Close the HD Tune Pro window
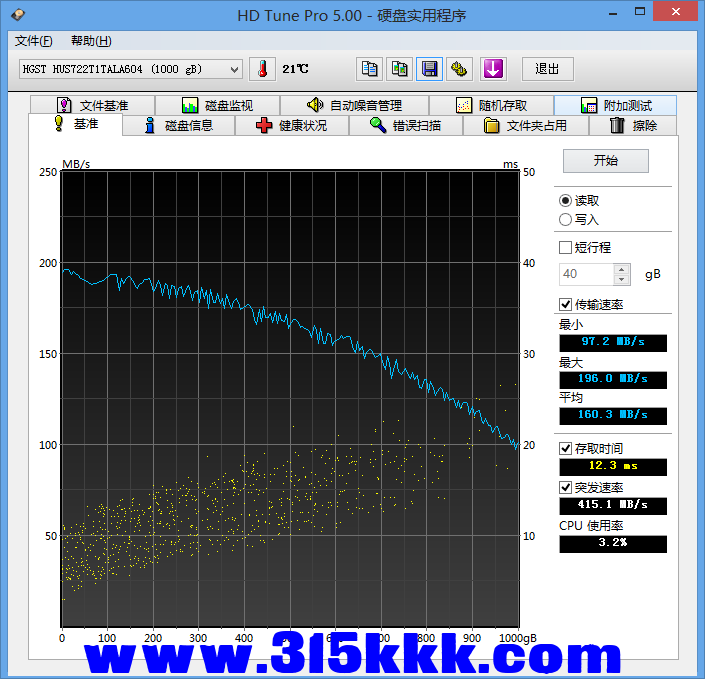The image size is (705, 679). (676, 12)
